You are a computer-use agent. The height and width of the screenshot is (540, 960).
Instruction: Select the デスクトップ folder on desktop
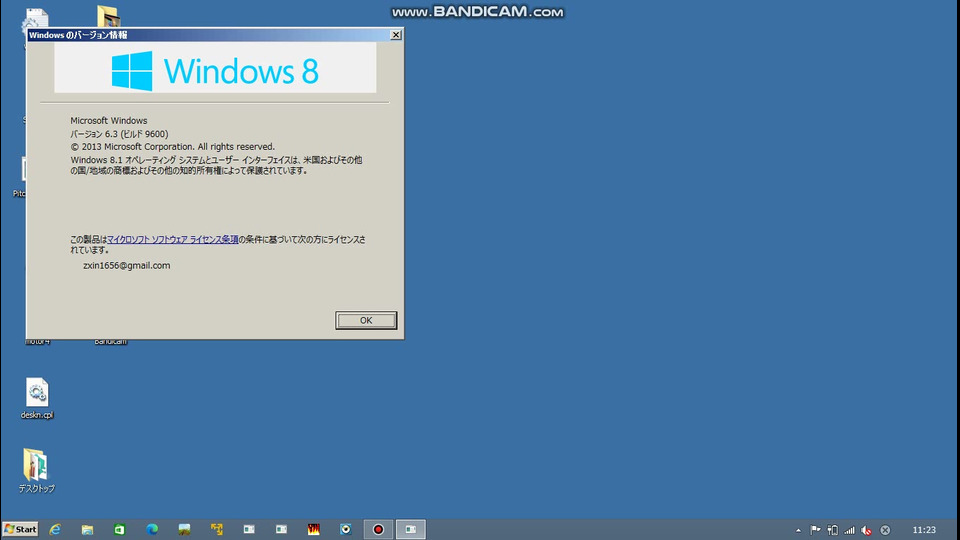[x=36, y=471]
